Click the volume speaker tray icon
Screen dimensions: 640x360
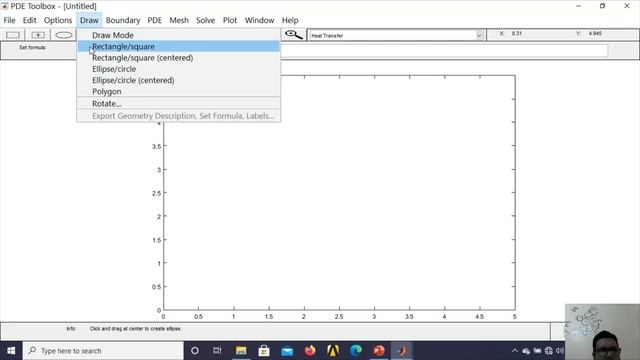point(560,351)
